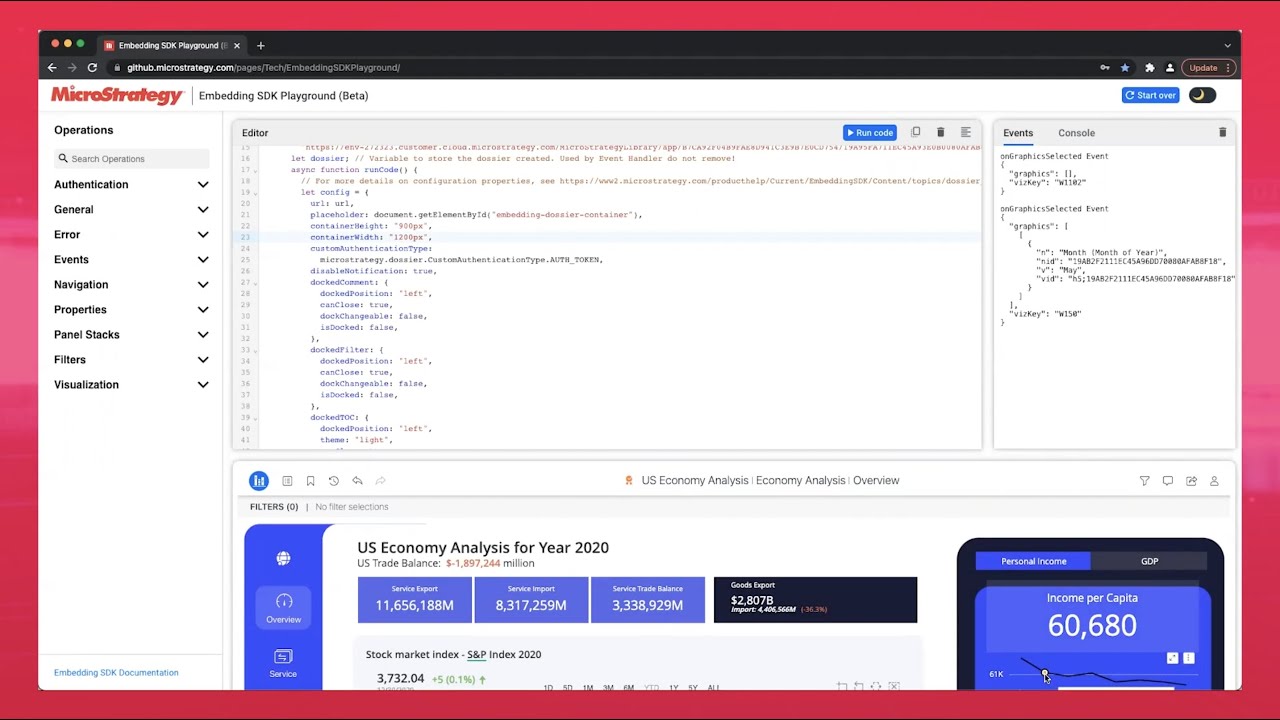This screenshot has height=720, width=1280.
Task: Open the browser extensions puzzle icon
Action: click(x=1149, y=68)
